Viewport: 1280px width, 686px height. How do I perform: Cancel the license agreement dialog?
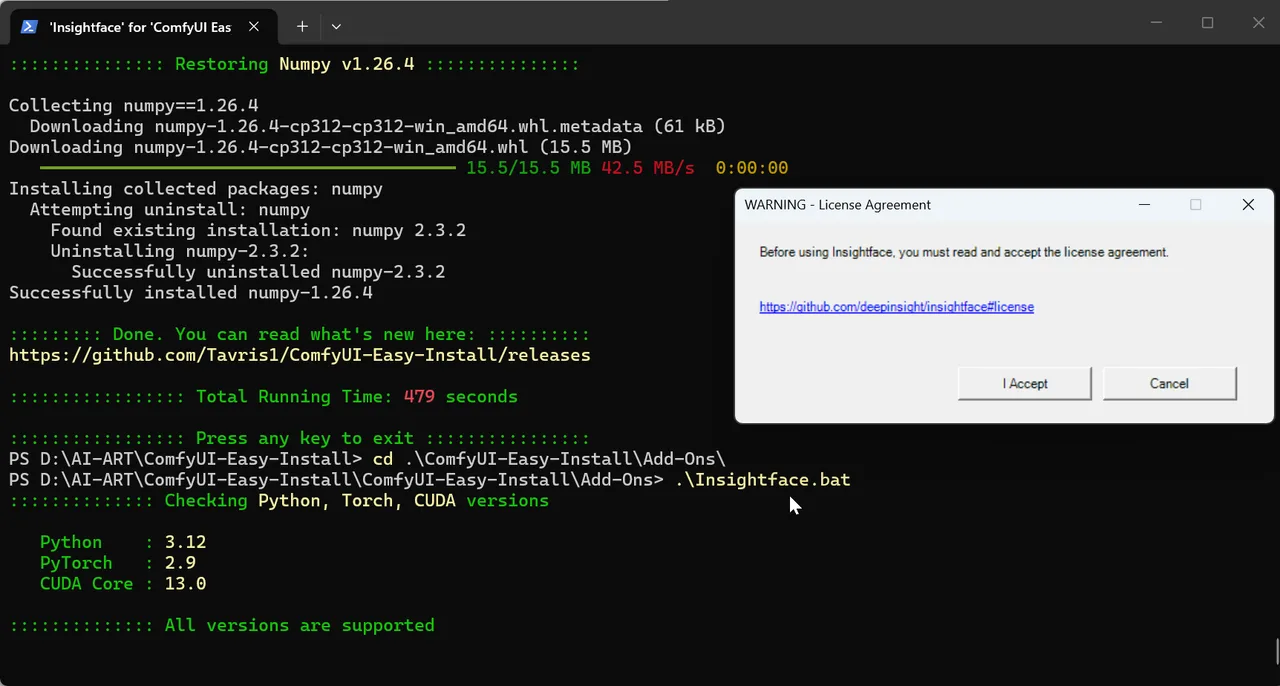point(1169,384)
